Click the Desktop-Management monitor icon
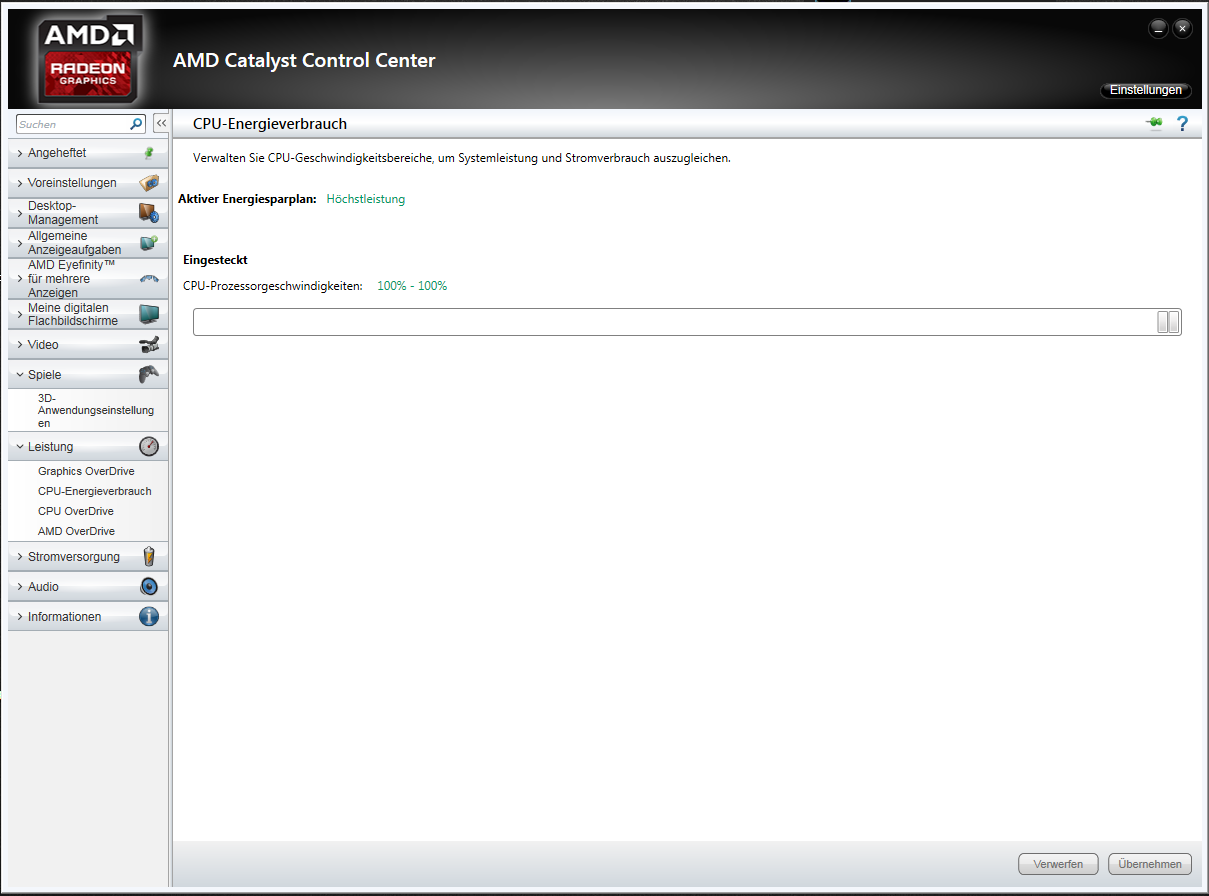The image size is (1209, 896). 149,213
